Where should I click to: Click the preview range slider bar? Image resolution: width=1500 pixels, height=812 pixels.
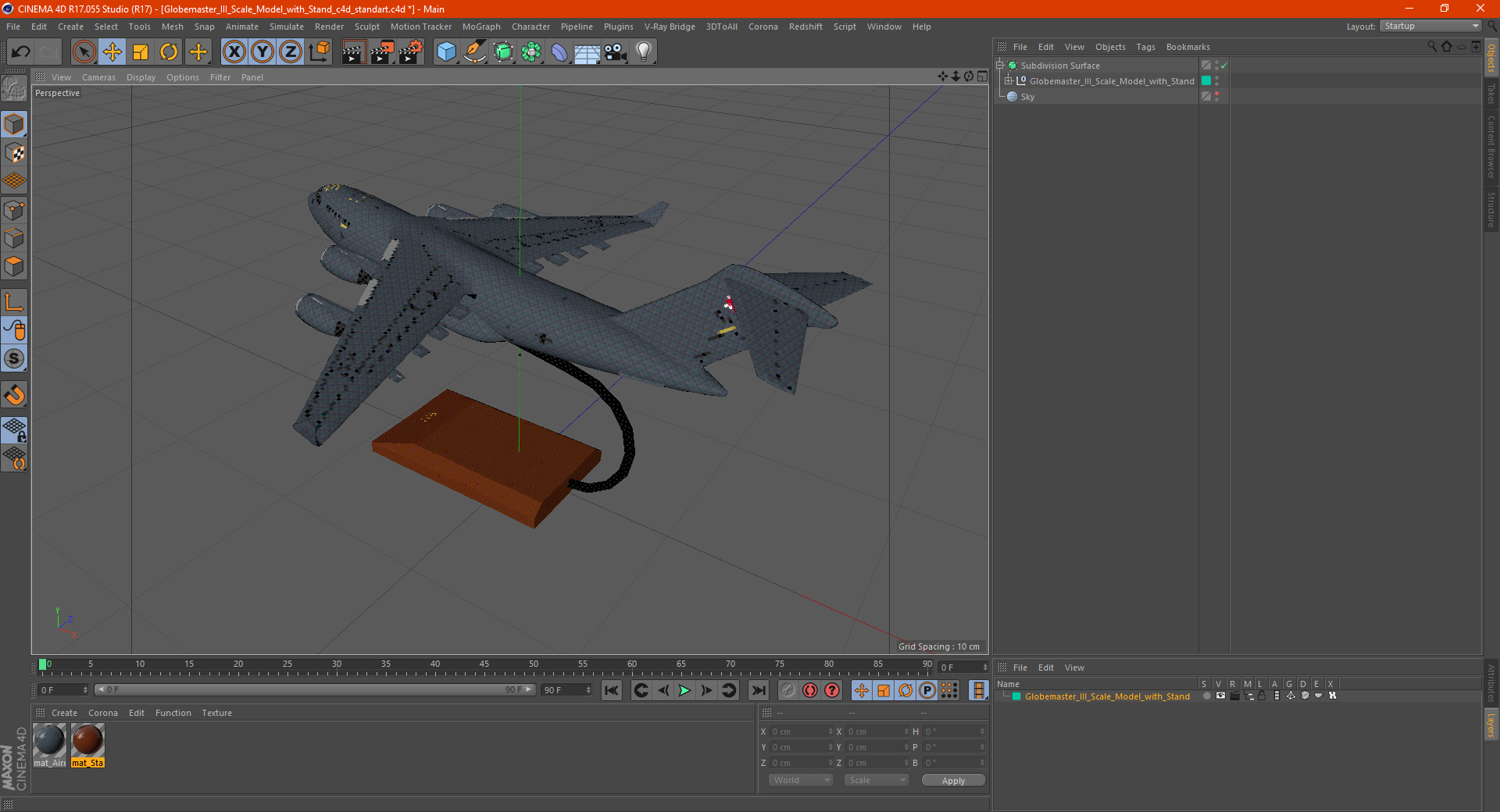point(315,689)
